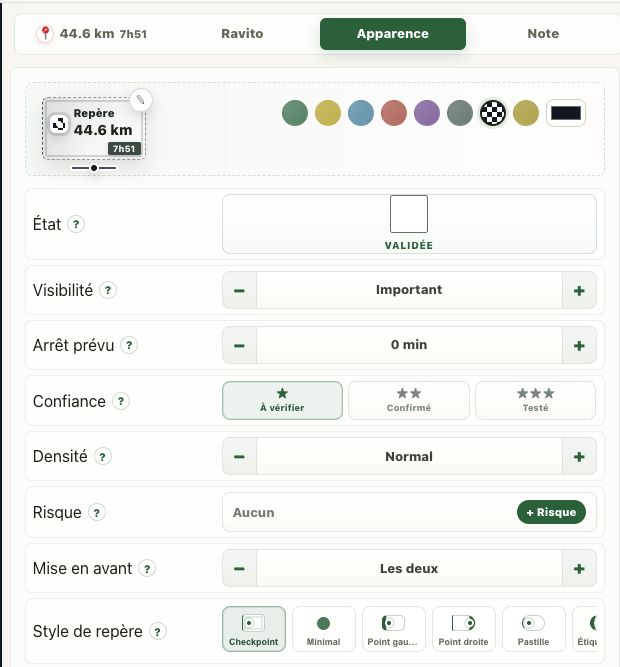The width and height of the screenshot is (620, 667).
Task: Select the Testé confidence level
Action: tap(535, 400)
